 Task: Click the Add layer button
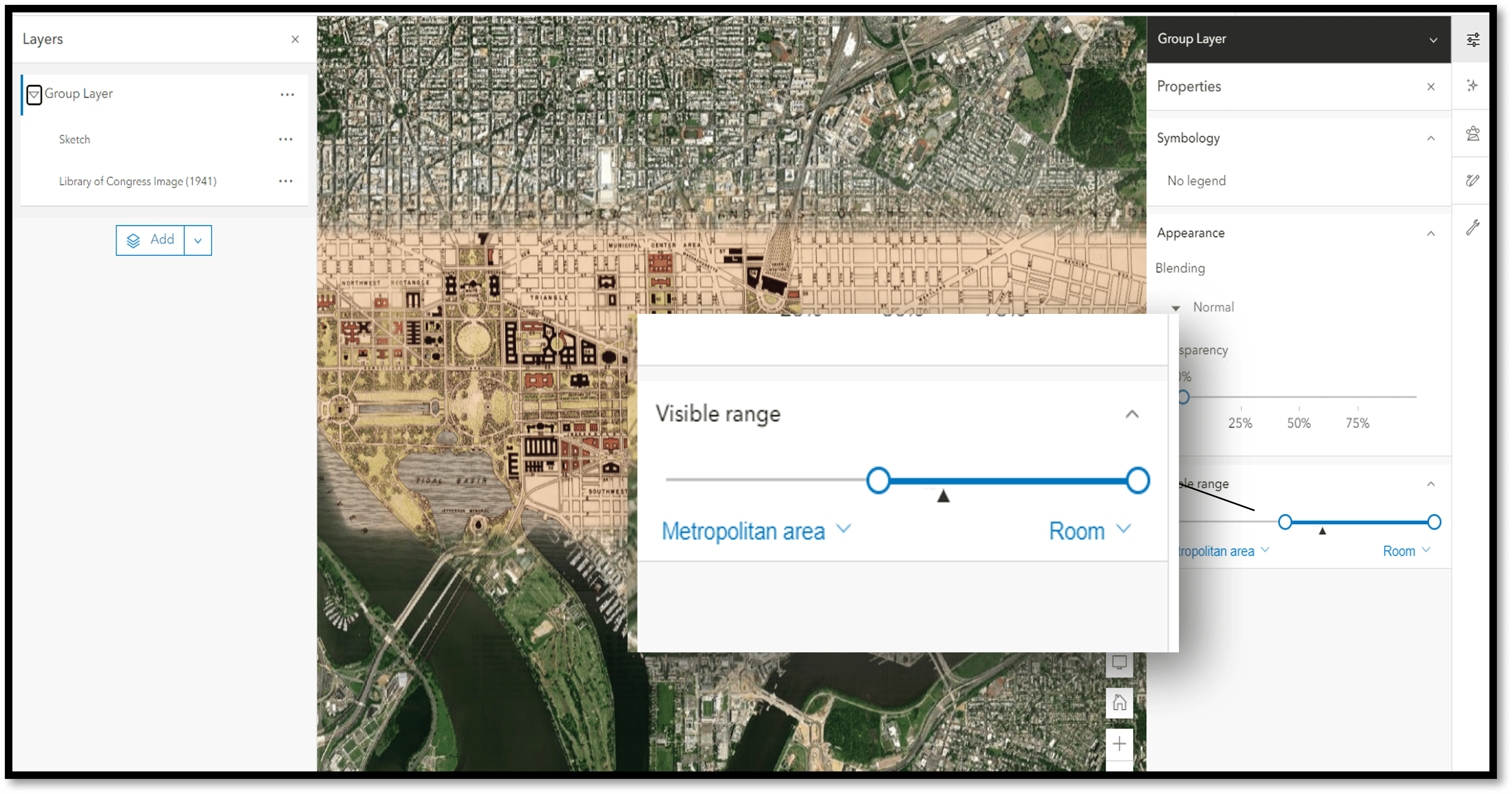(x=151, y=239)
